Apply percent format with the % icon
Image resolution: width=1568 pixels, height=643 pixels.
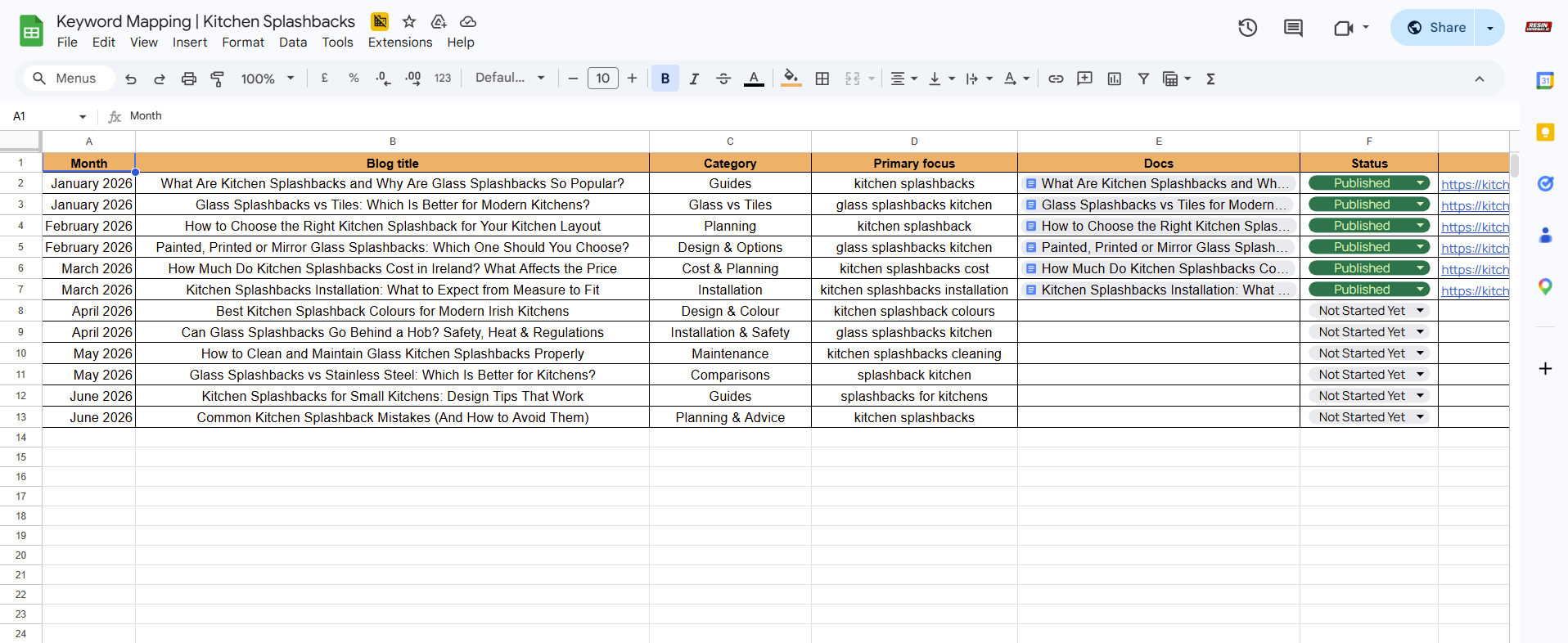coord(354,78)
